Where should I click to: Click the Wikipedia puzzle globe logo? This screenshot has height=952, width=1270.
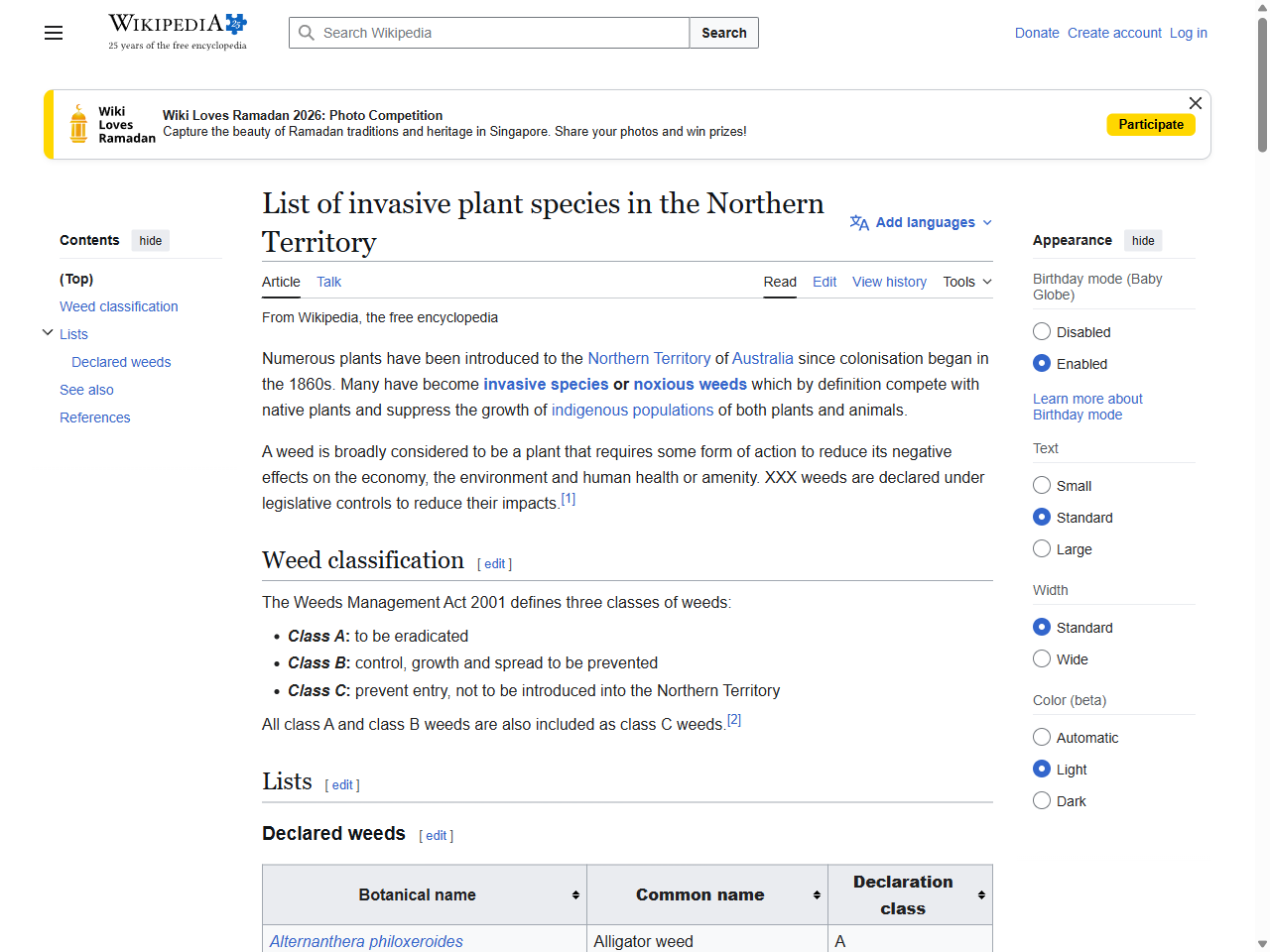tap(234, 23)
